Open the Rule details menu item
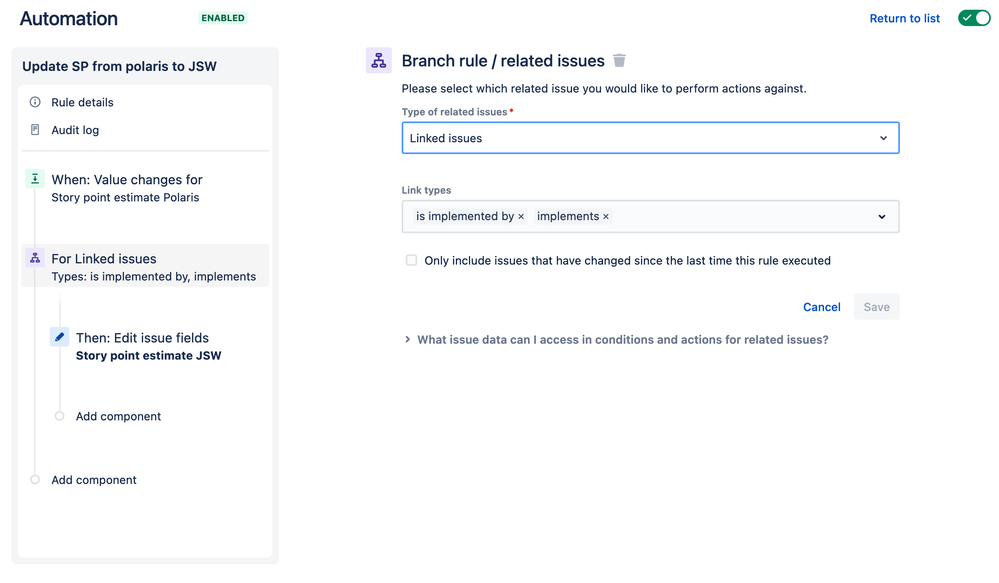 [82, 102]
